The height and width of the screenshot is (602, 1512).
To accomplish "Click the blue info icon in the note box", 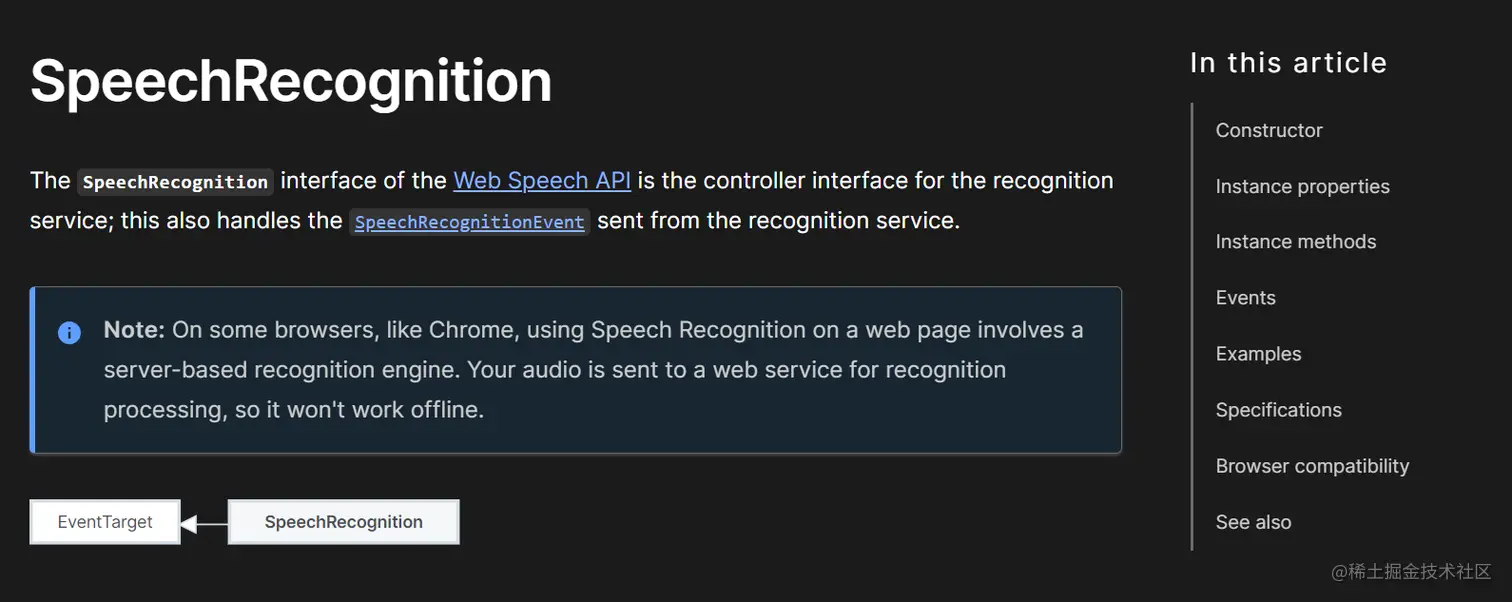I will tap(69, 333).
